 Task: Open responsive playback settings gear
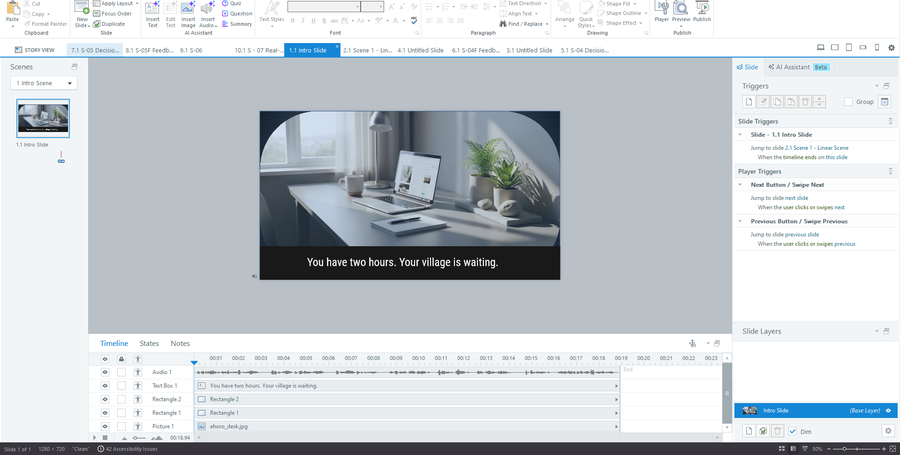click(891, 48)
